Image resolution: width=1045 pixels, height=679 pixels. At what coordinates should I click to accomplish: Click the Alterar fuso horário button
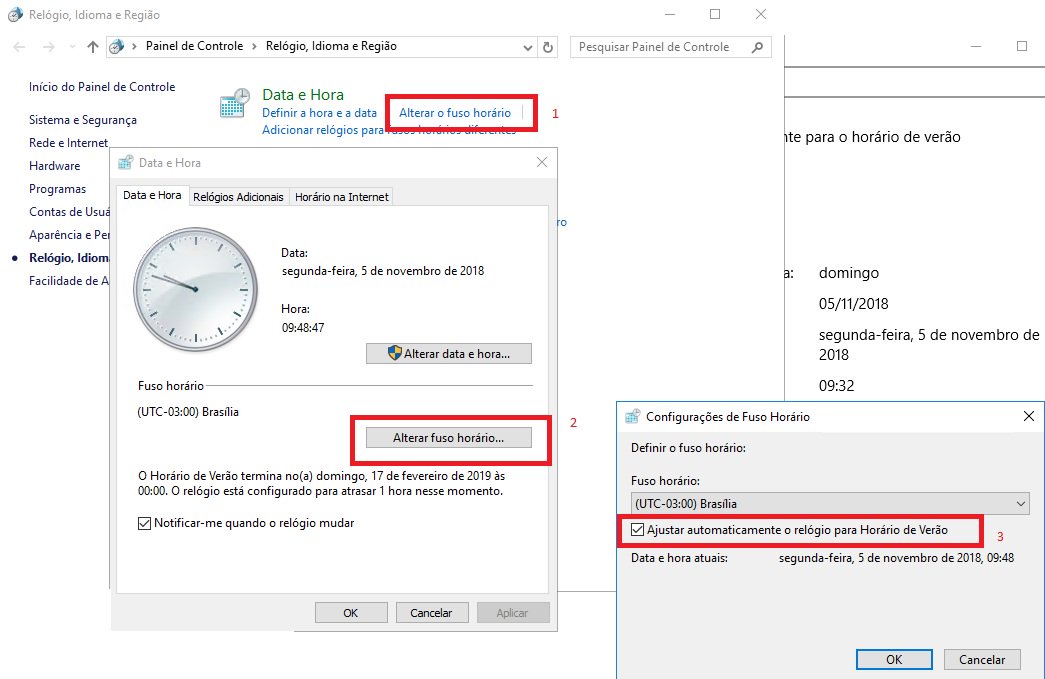449,438
